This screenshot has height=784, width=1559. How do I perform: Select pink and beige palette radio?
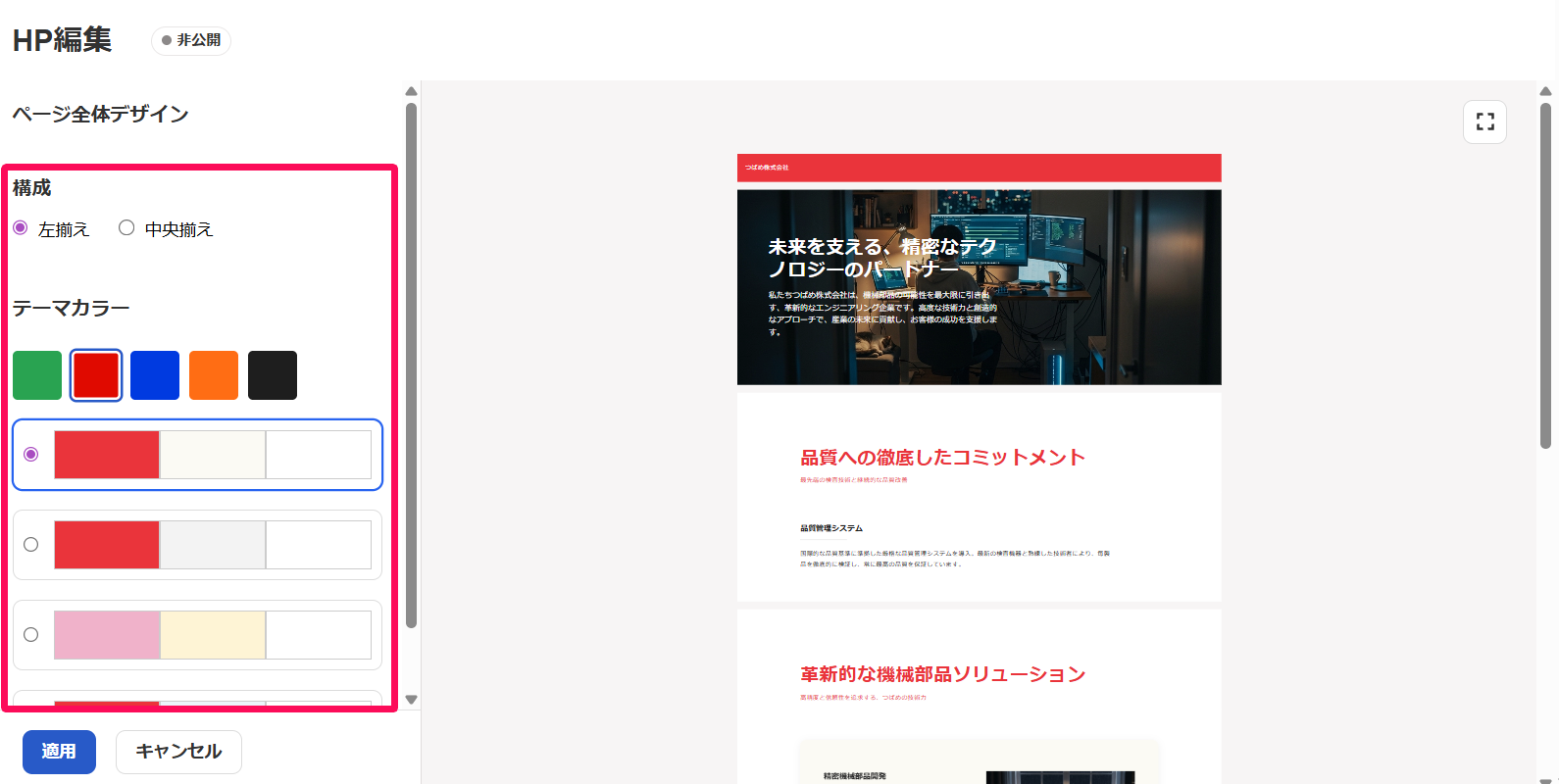[x=31, y=635]
